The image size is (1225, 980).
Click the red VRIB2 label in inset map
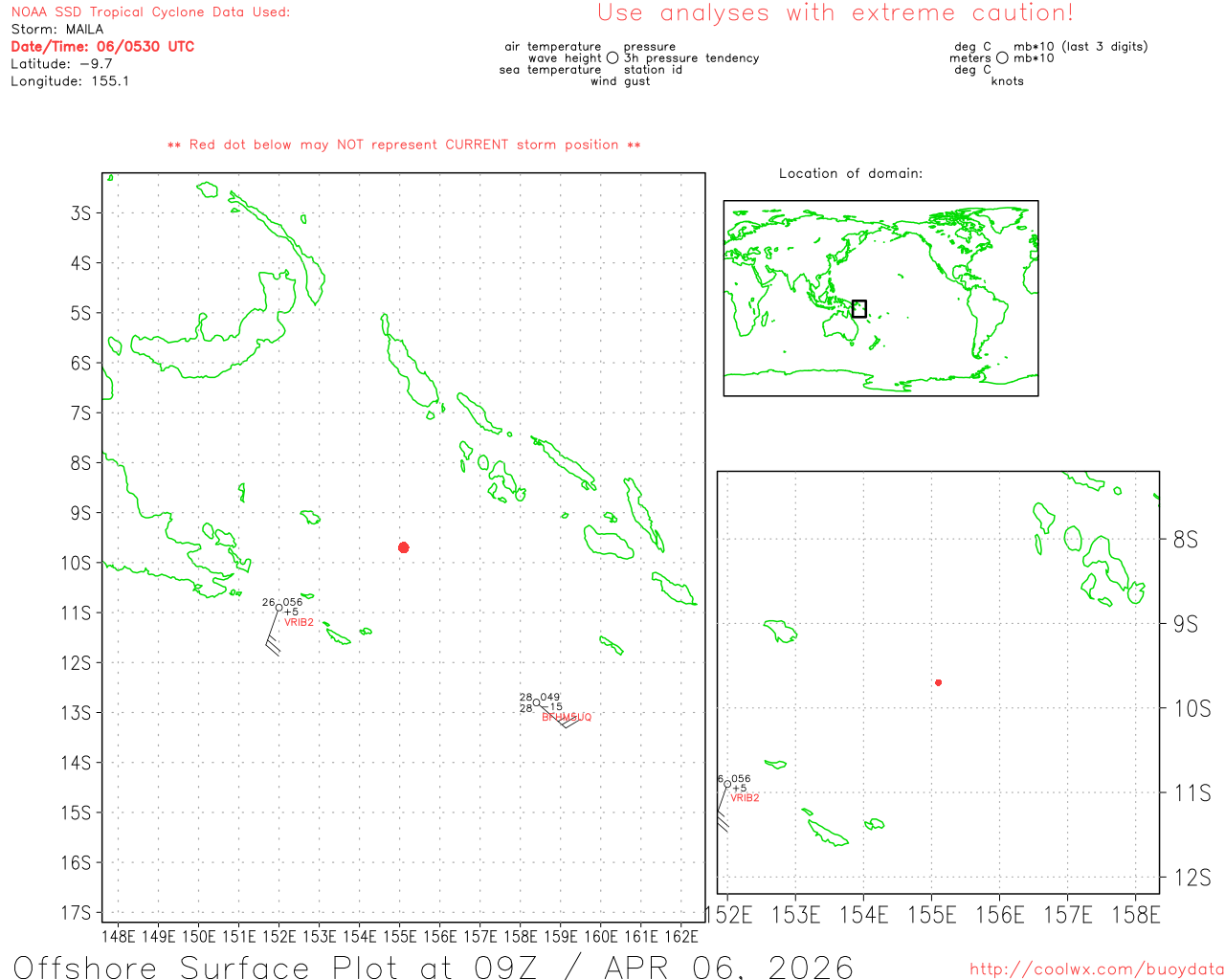click(745, 798)
